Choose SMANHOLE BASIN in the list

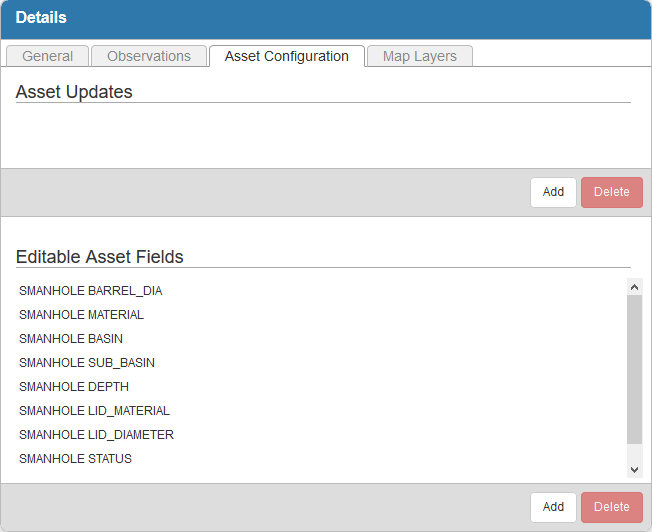[x=71, y=339]
